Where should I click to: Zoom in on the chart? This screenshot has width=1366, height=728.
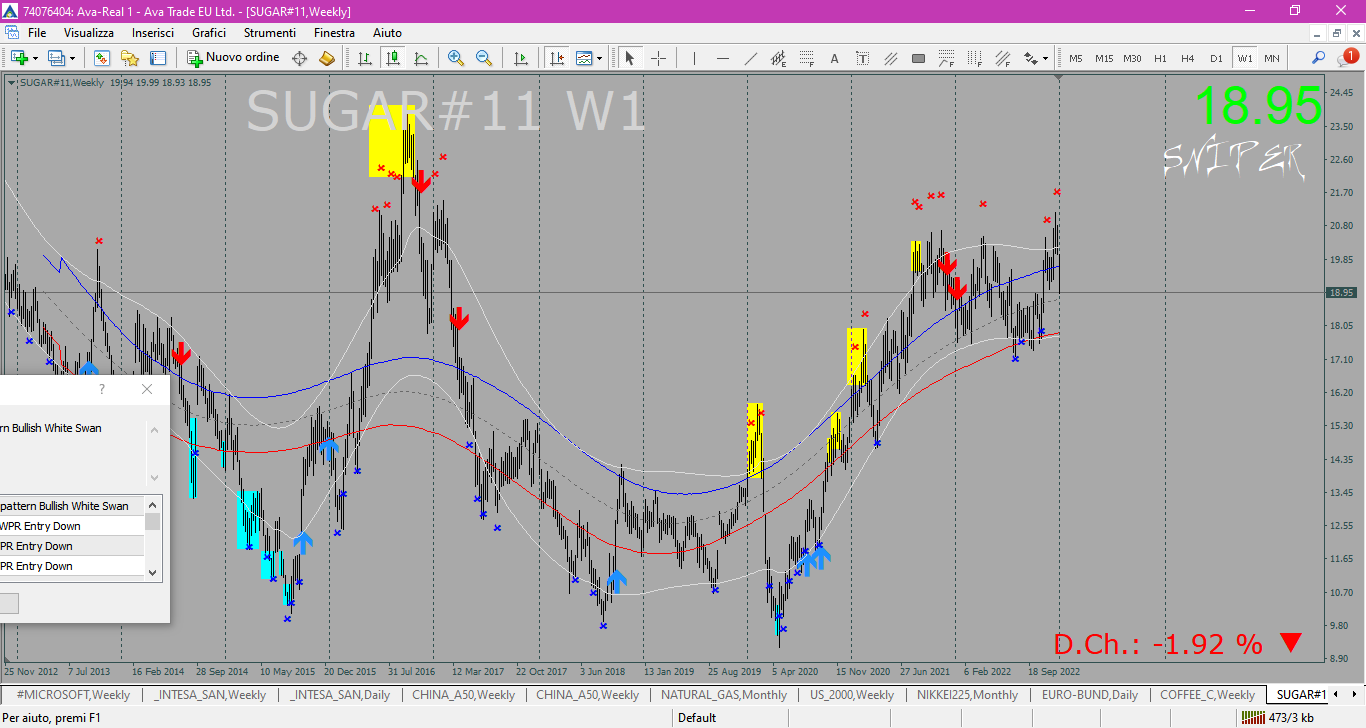click(456, 58)
